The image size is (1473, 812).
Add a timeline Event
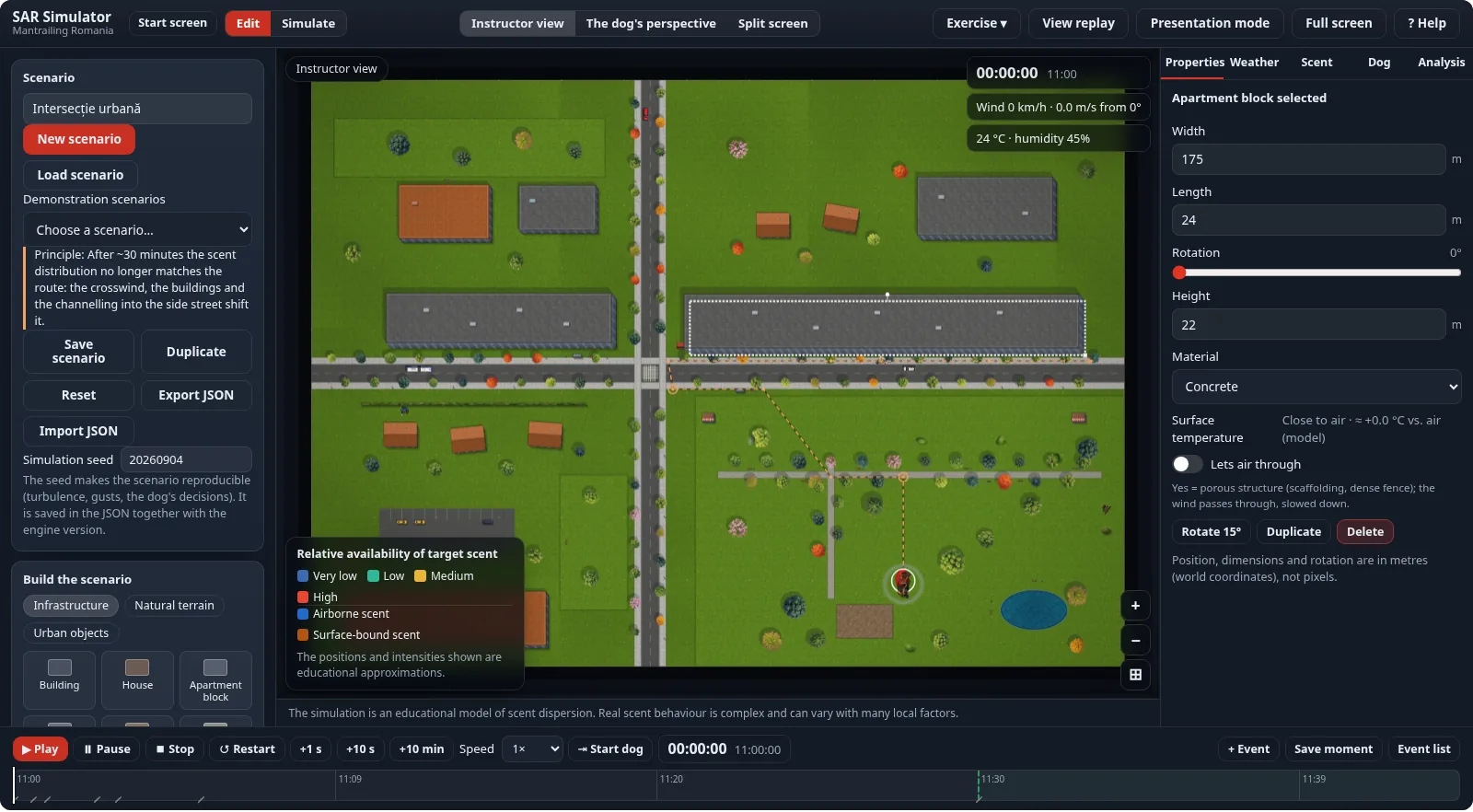click(1248, 749)
